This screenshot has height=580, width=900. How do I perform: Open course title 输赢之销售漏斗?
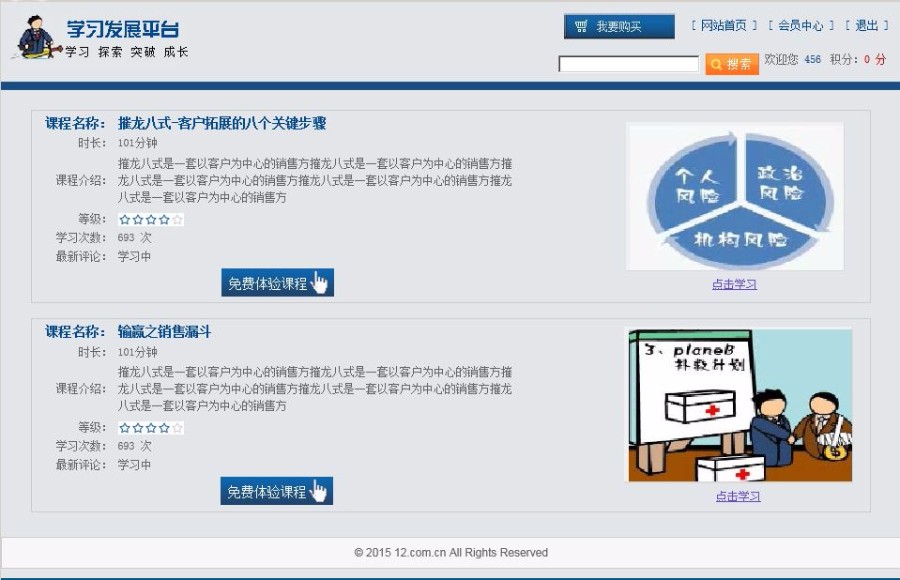click(x=164, y=331)
